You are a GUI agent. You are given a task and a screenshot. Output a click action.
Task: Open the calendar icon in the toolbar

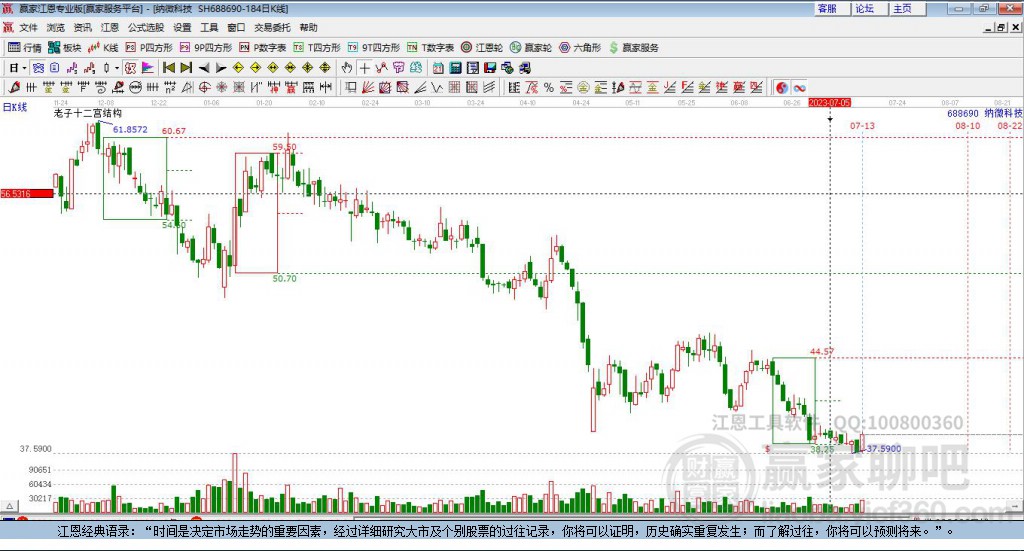click(x=438, y=68)
